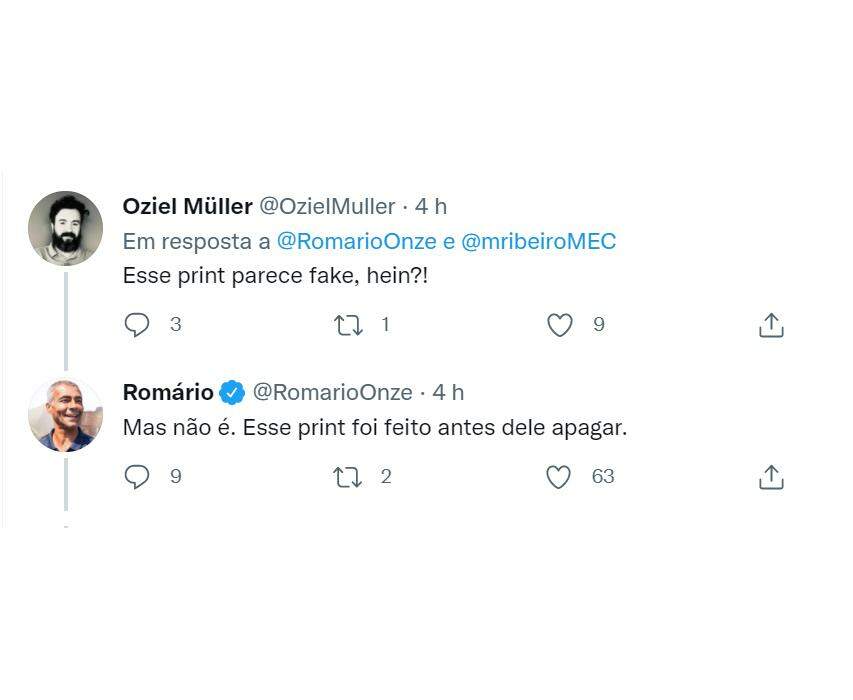Open the @RomarioOnze mention link in reply
Image resolution: width=853 pixels, height=700 pixels.
[x=356, y=241]
